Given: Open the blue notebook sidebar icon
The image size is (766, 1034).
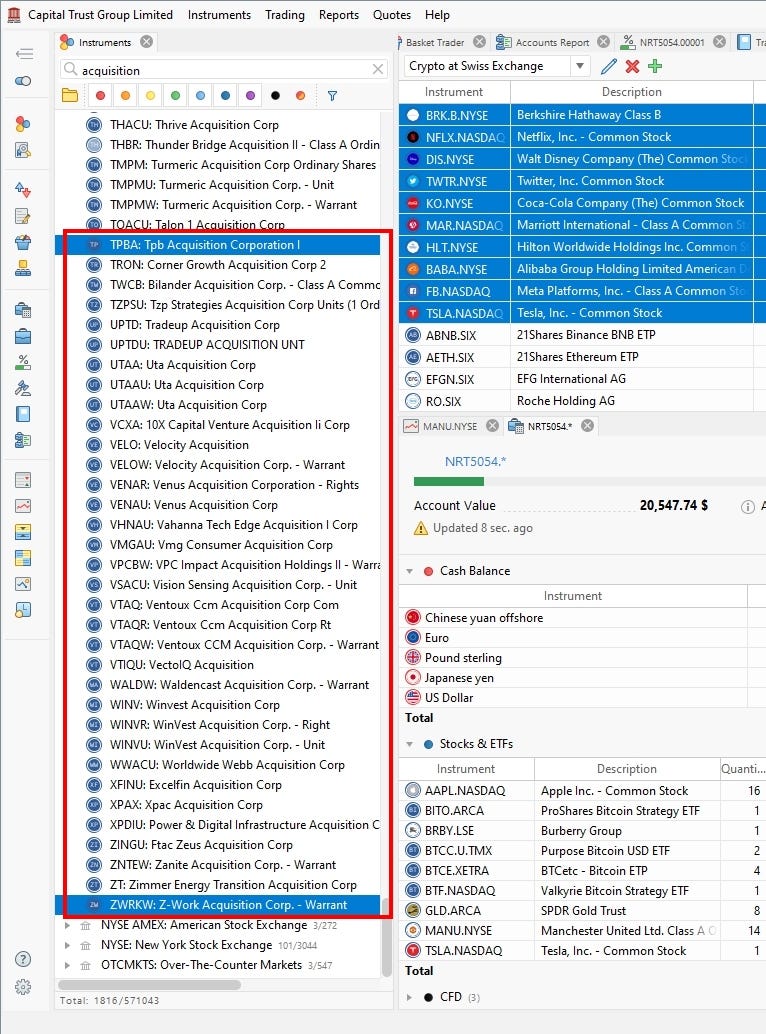Looking at the screenshot, I should point(22,414).
